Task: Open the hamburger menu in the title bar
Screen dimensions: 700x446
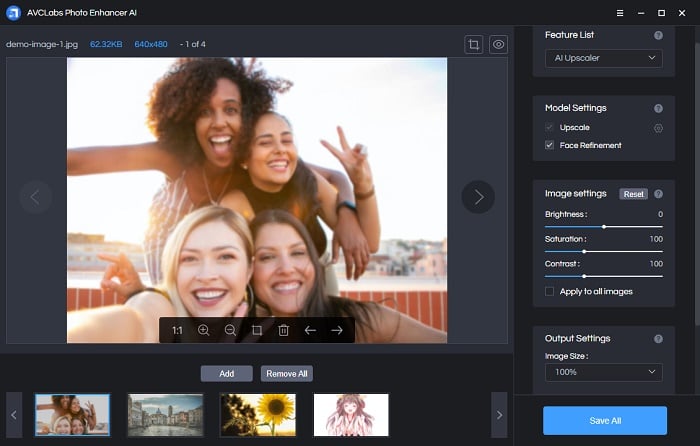Action: pos(620,13)
